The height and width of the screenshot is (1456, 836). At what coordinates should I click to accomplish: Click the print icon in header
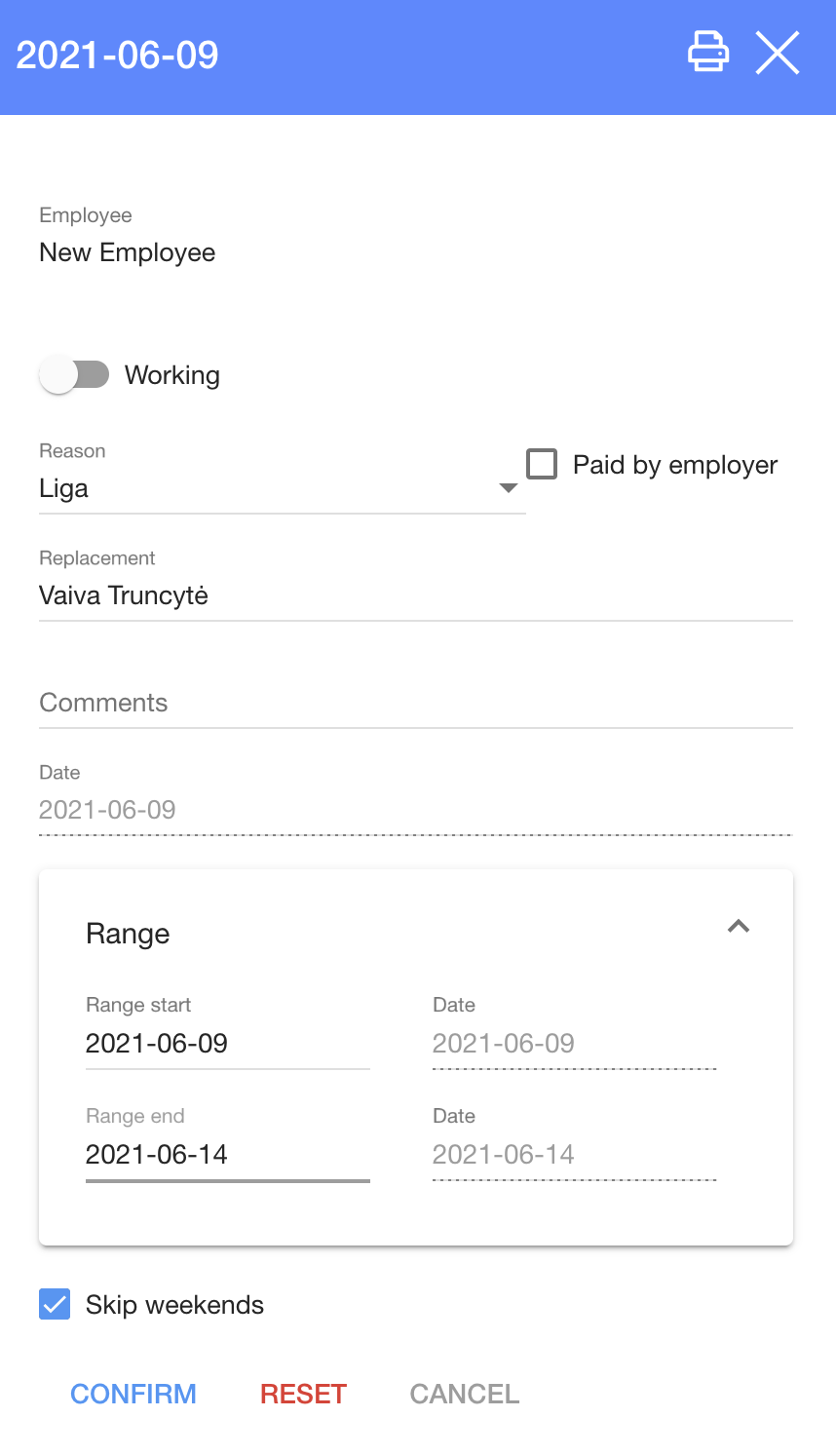click(708, 53)
